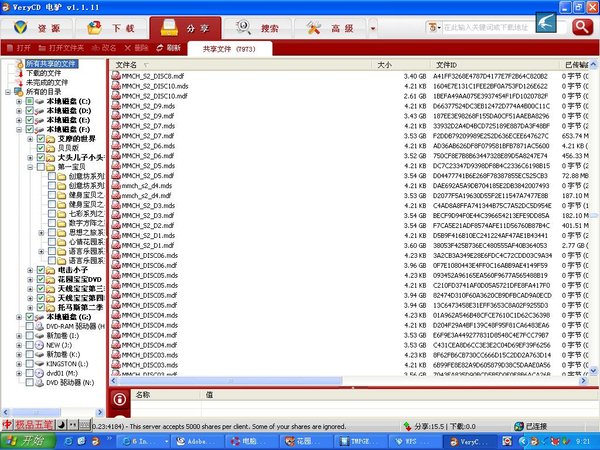Click the search engine selector icon
The height and width of the screenshot is (450, 600).
(x=434, y=28)
